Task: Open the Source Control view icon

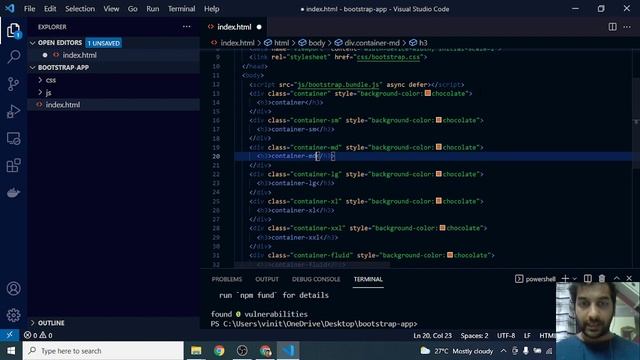Action: [x=13, y=84]
